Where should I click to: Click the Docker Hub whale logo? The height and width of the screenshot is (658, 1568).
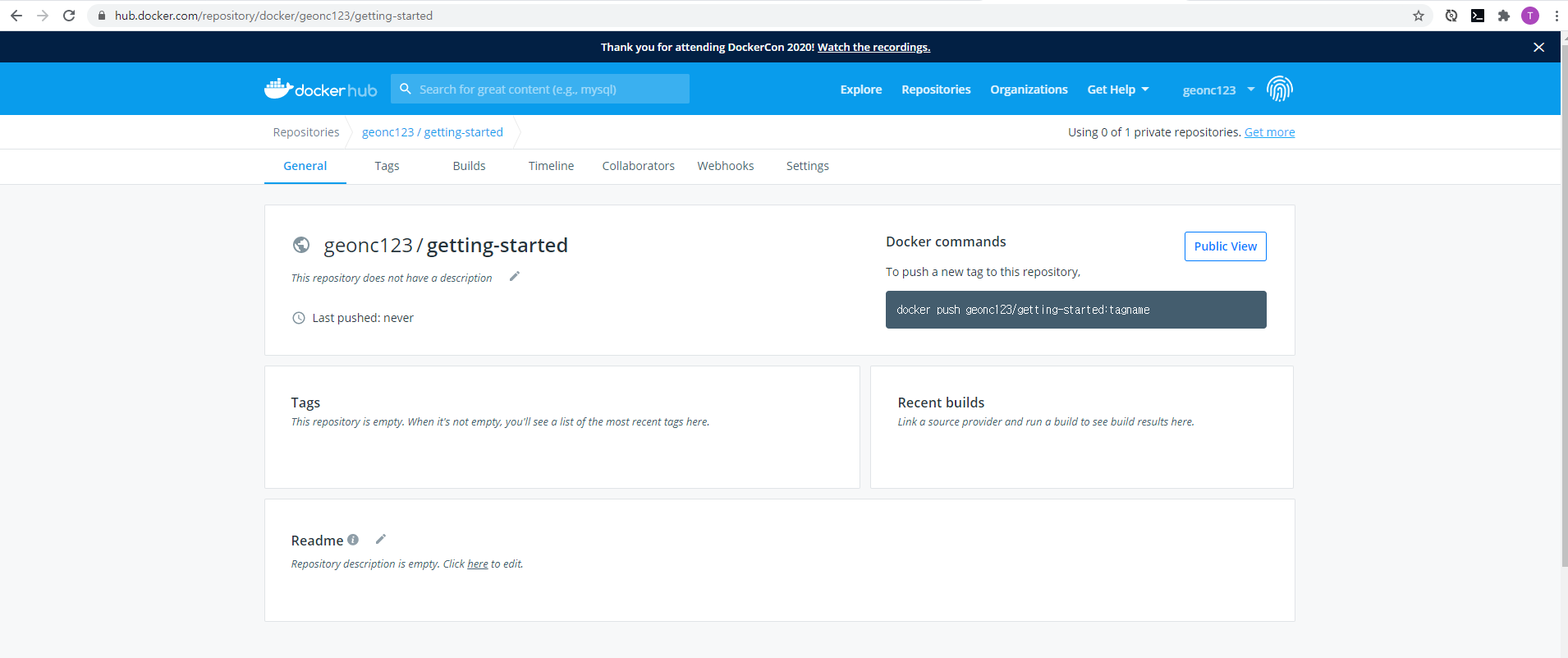(x=320, y=89)
